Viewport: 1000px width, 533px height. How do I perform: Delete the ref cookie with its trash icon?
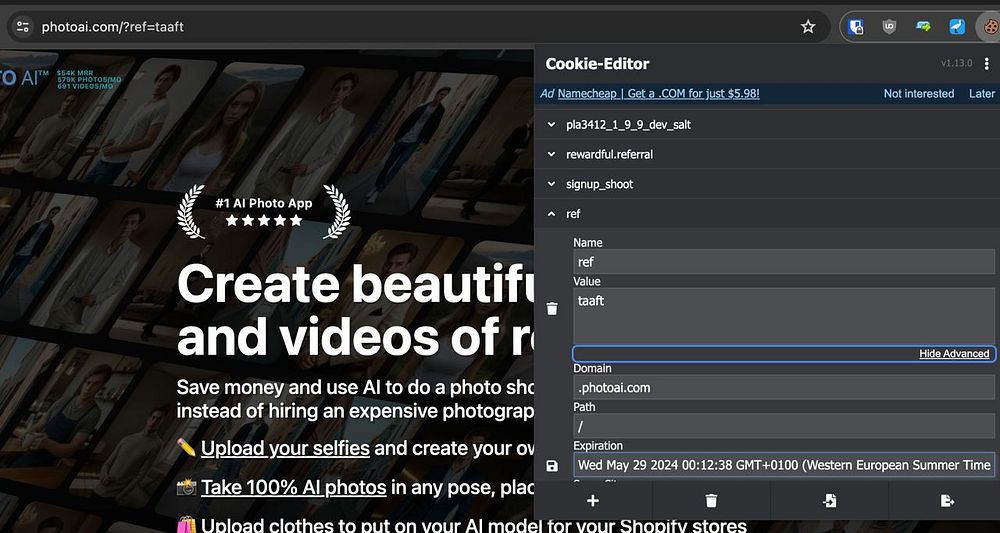552,309
